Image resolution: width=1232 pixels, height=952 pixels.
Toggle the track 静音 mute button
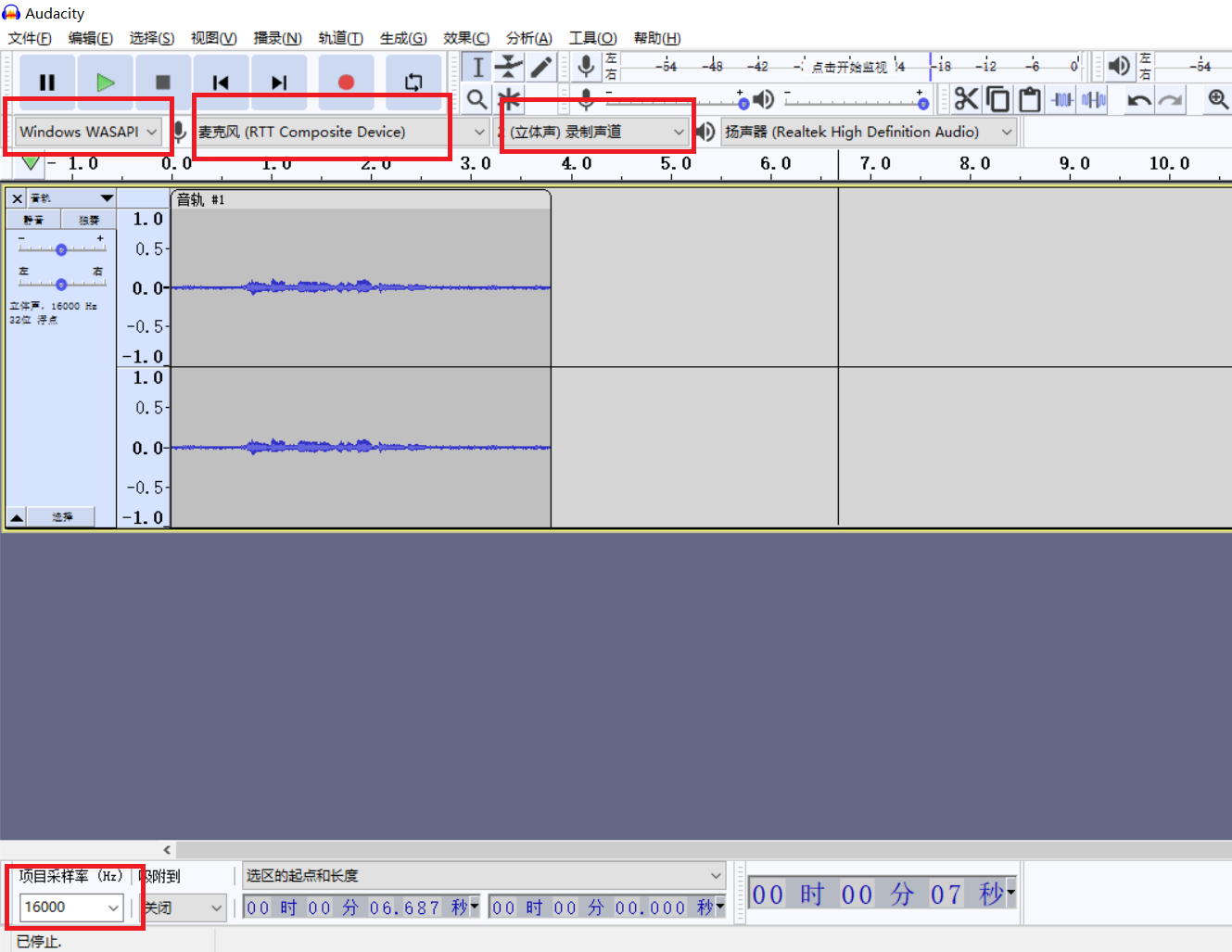[33, 220]
